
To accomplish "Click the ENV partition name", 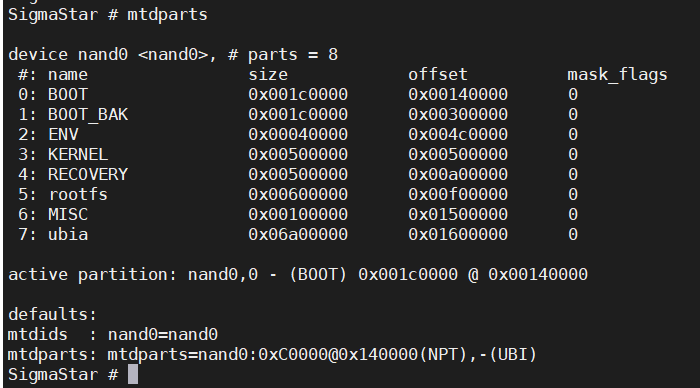I will (63, 134).
